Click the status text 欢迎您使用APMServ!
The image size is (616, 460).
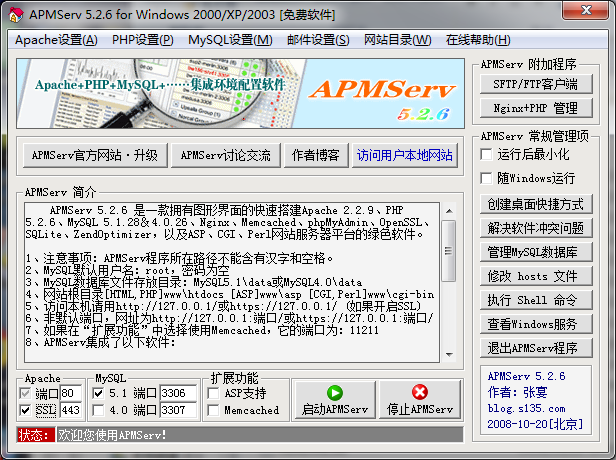pyautogui.click(x=112, y=435)
